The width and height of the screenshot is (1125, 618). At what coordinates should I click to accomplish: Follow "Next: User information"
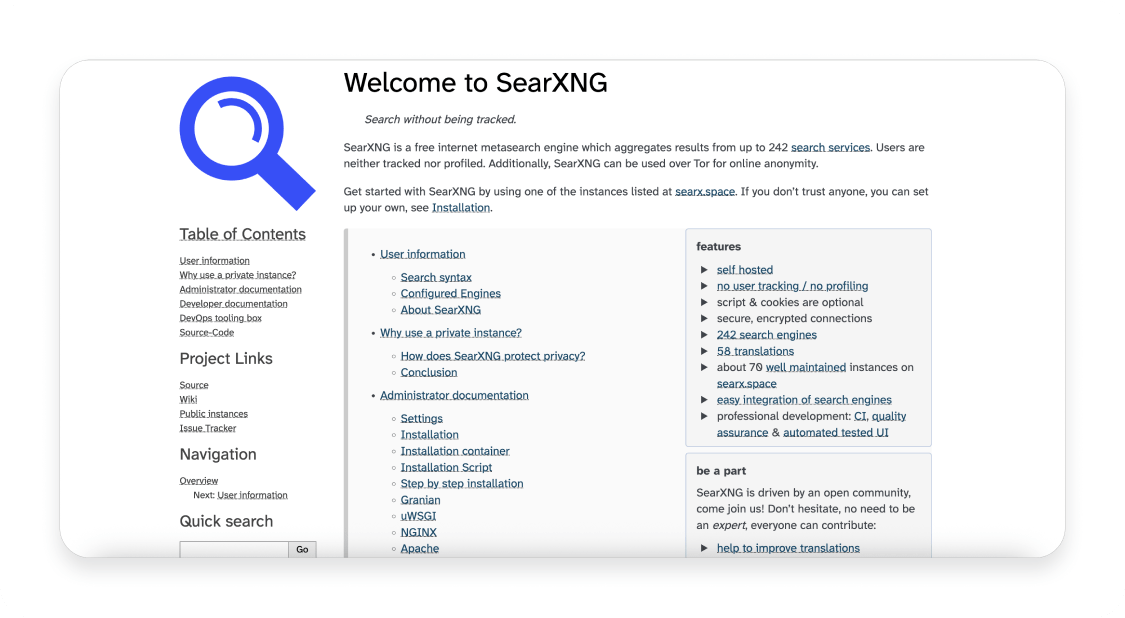(252, 494)
